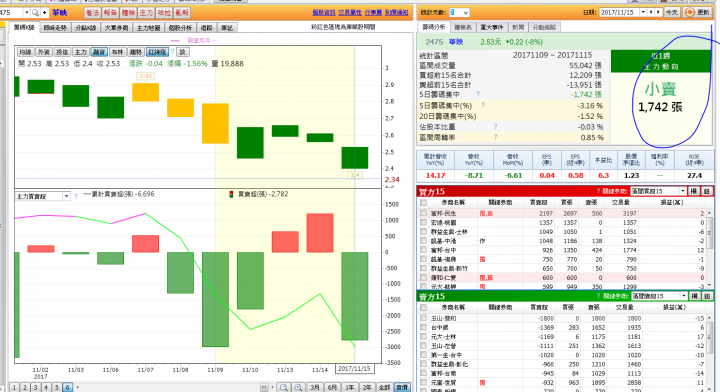Open the 統計天數 dropdown
Screen dimensions: 720x392
pos(465,12)
